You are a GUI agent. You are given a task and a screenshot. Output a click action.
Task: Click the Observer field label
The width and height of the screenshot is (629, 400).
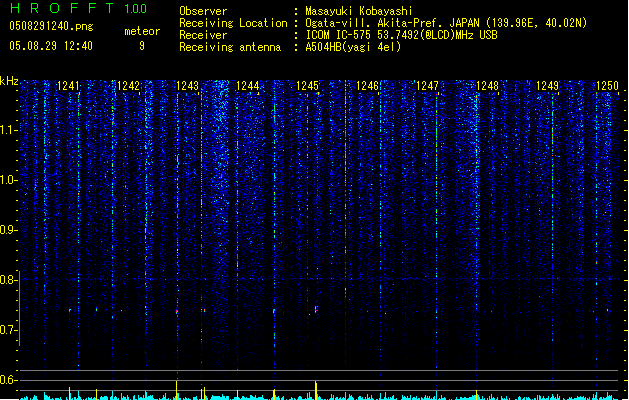click(203, 11)
